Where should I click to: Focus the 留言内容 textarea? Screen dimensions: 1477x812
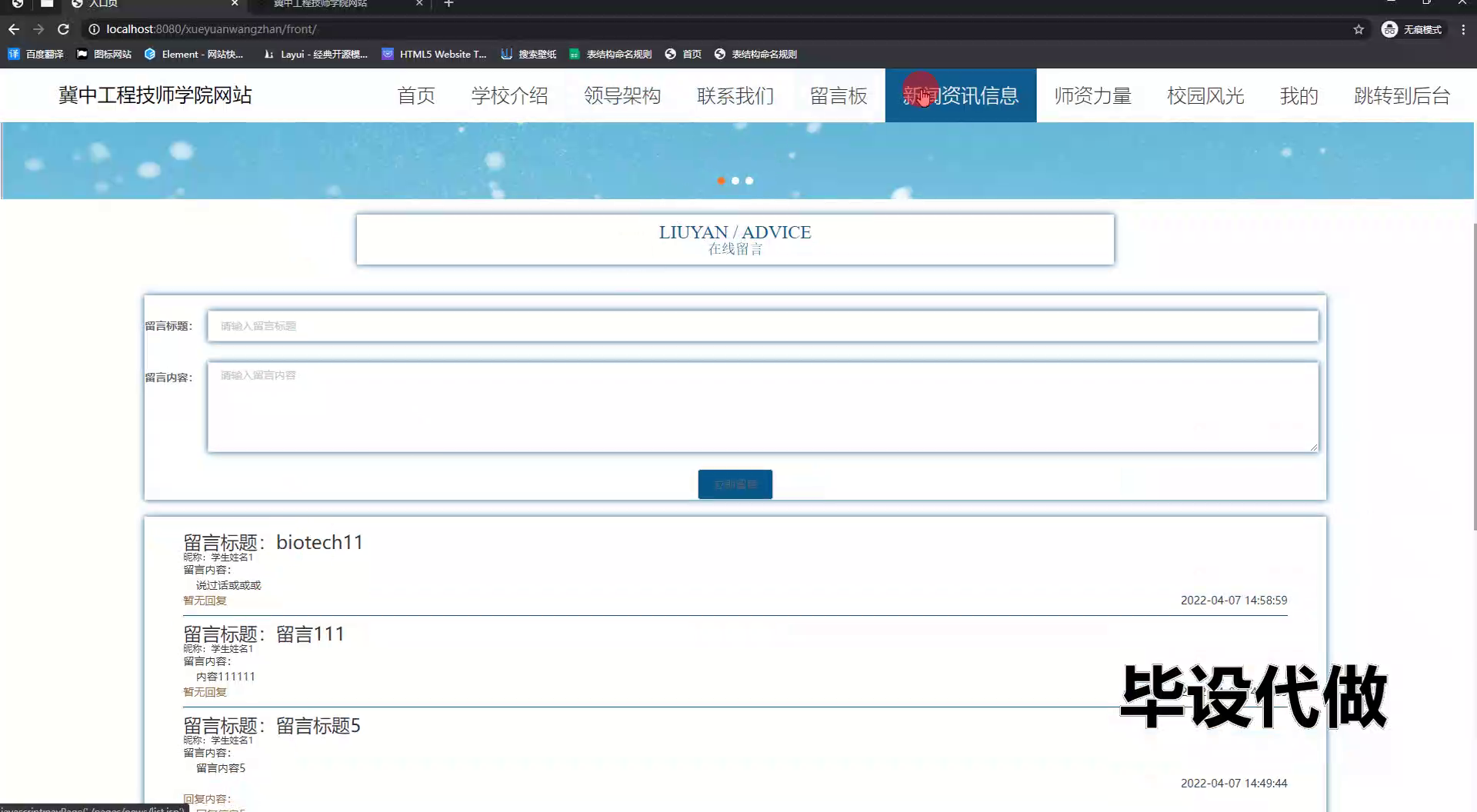(762, 407)
